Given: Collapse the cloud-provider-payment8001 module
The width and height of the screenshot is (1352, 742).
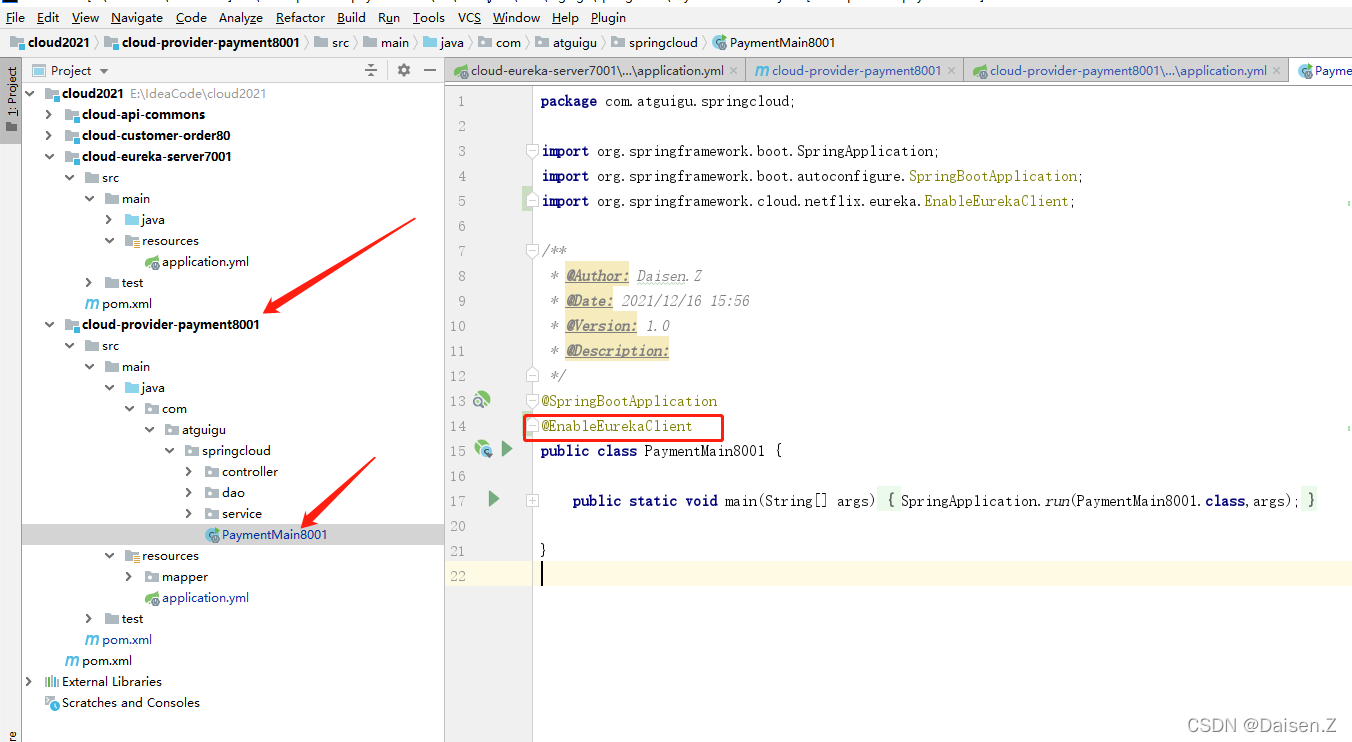Looking at the screenshot, I should tap(50, 325).
